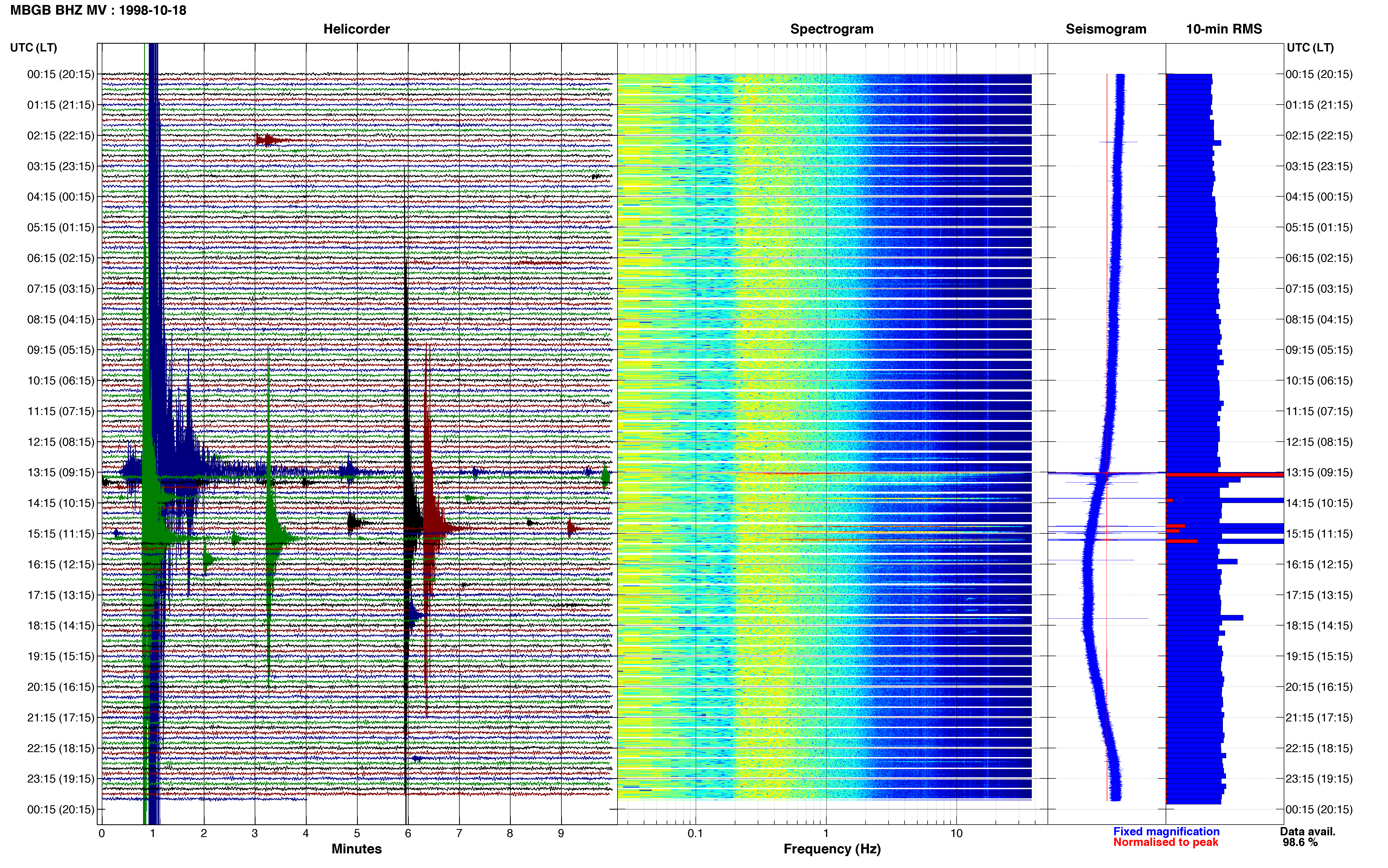Click left time label '18:15 (14:15)'
The height and width of the screenshot is (868, 1388).
[x=61, y=626]
